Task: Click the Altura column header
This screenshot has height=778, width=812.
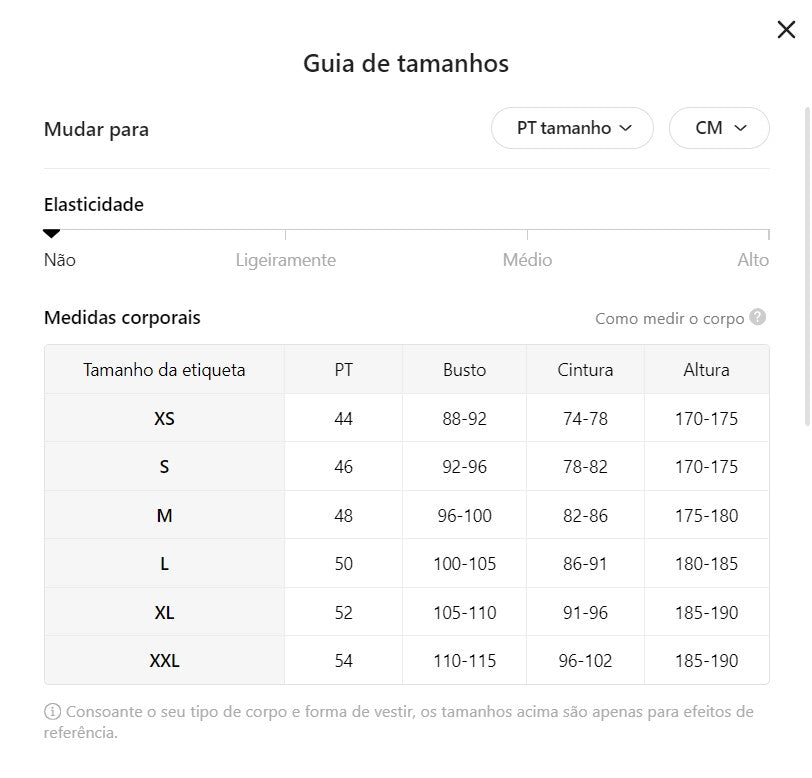Action: pyautogui.click(x=706, y=370)
